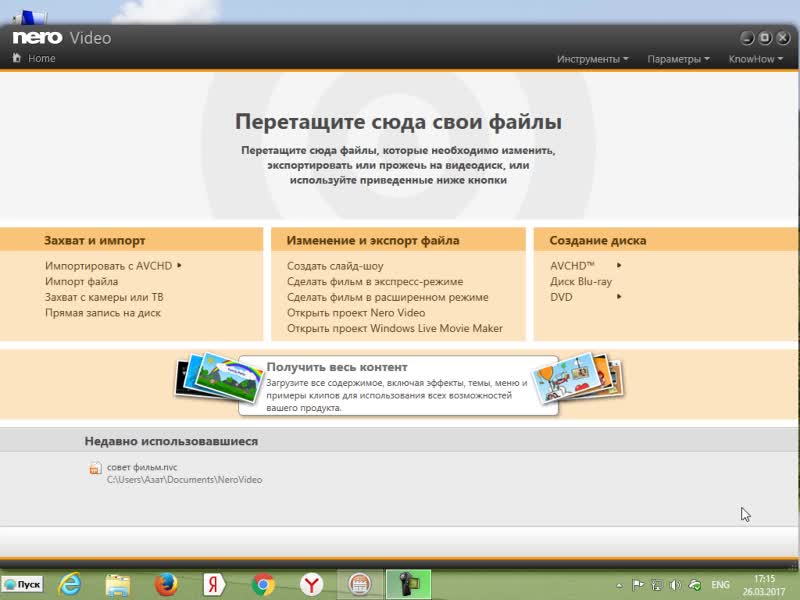Show hidden tray icons arrow

[619, 585]
